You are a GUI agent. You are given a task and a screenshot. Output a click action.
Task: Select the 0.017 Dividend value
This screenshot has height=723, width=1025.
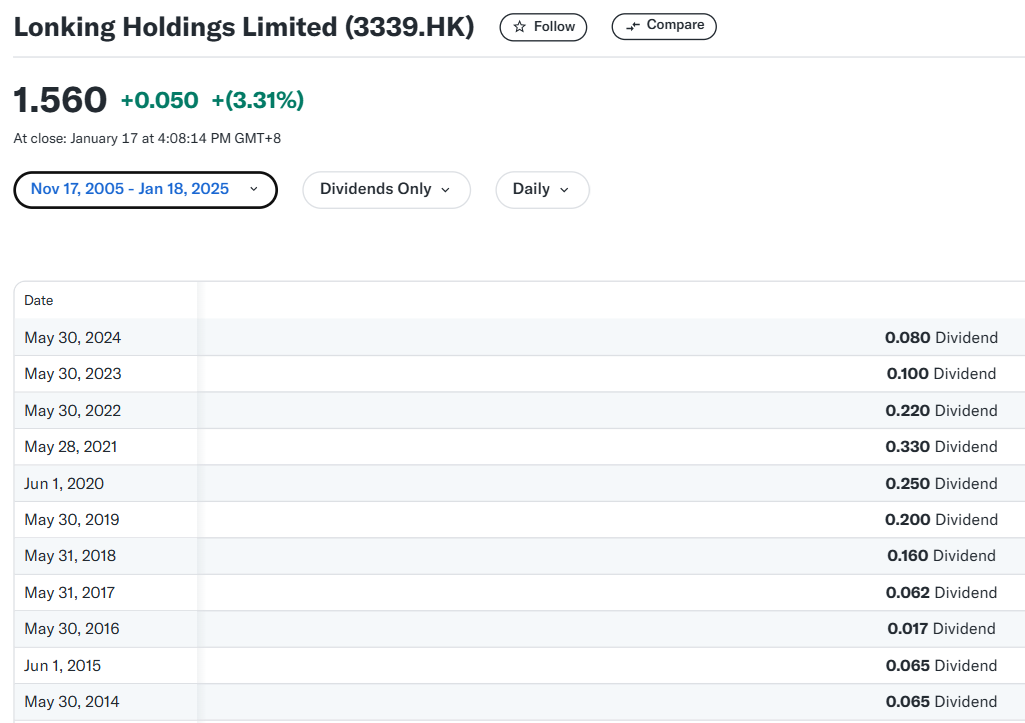941,628
